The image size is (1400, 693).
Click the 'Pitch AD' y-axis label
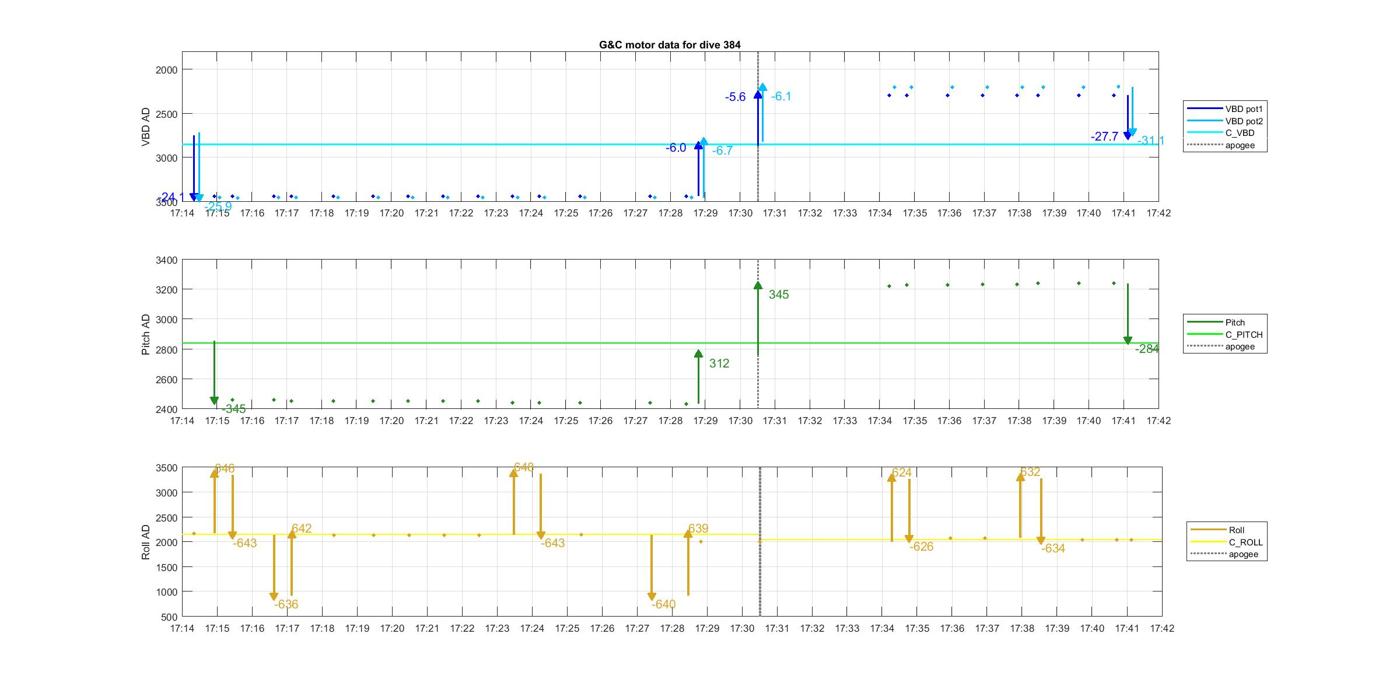point(147,334)
